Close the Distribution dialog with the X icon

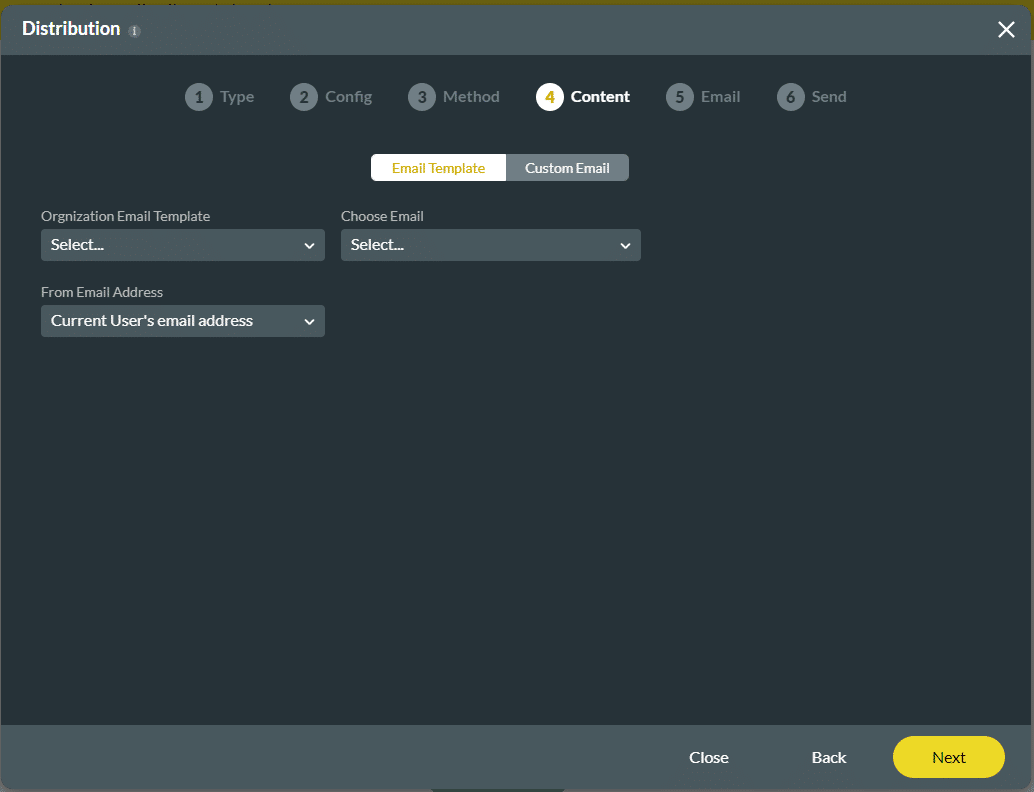pos(1006,30)
